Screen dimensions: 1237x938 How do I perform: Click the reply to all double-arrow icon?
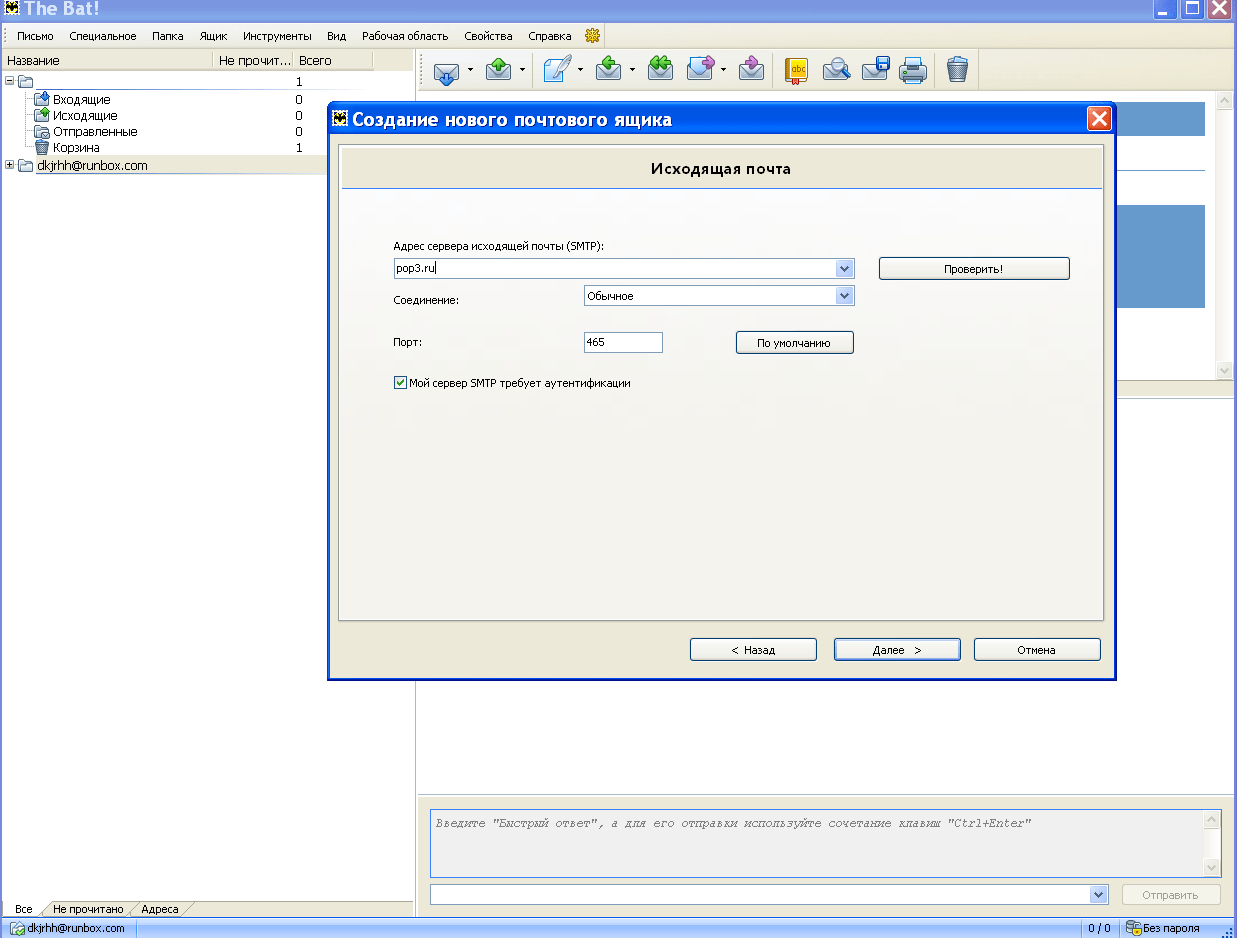tap(660, 70)
